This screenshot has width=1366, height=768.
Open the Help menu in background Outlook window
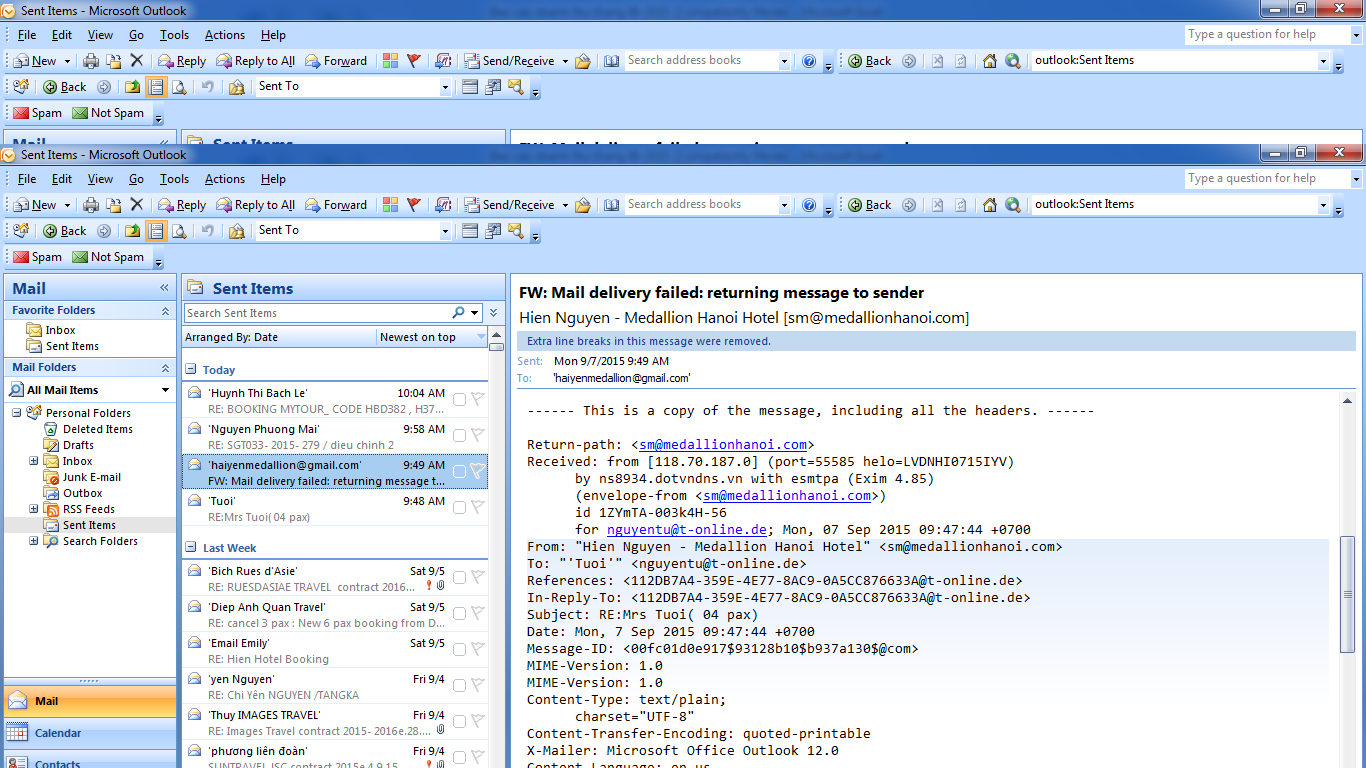coord(273,35)
